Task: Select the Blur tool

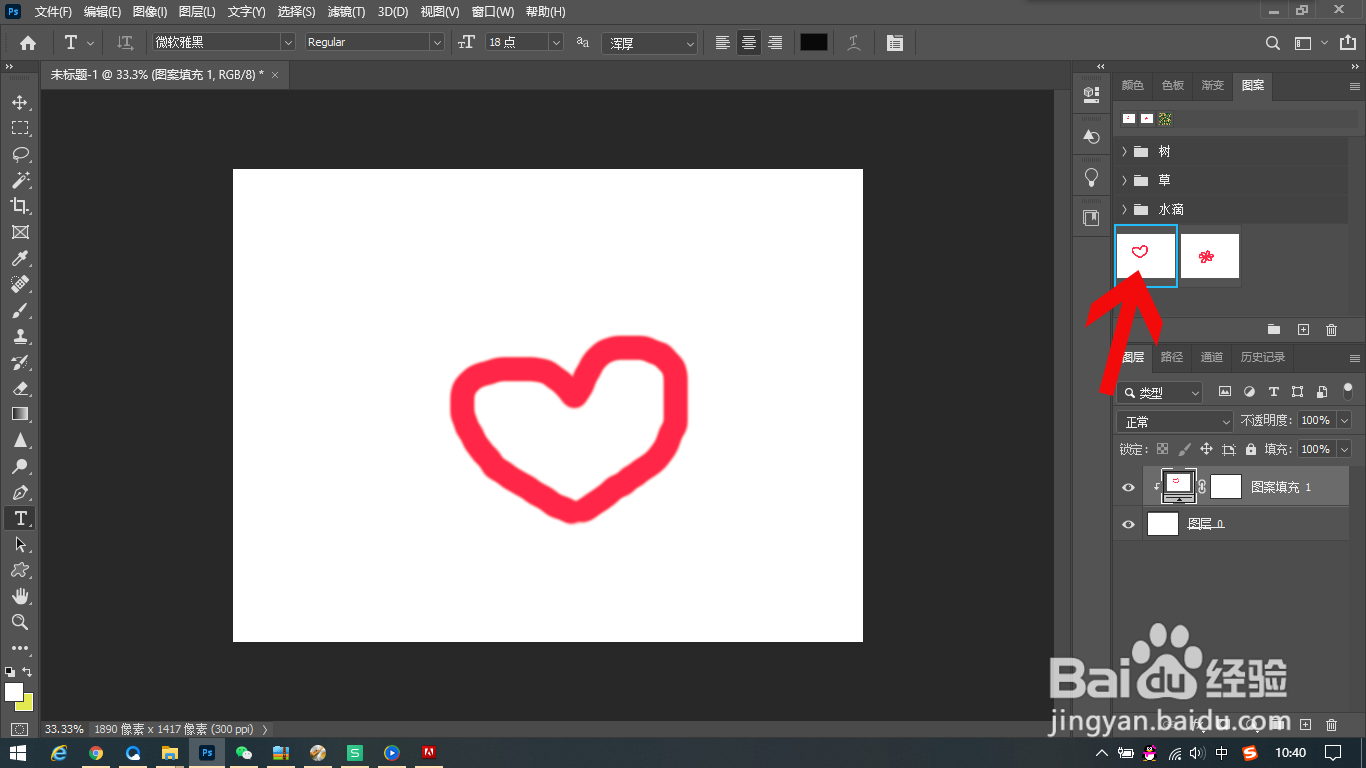Action: (x=20, y=440)
